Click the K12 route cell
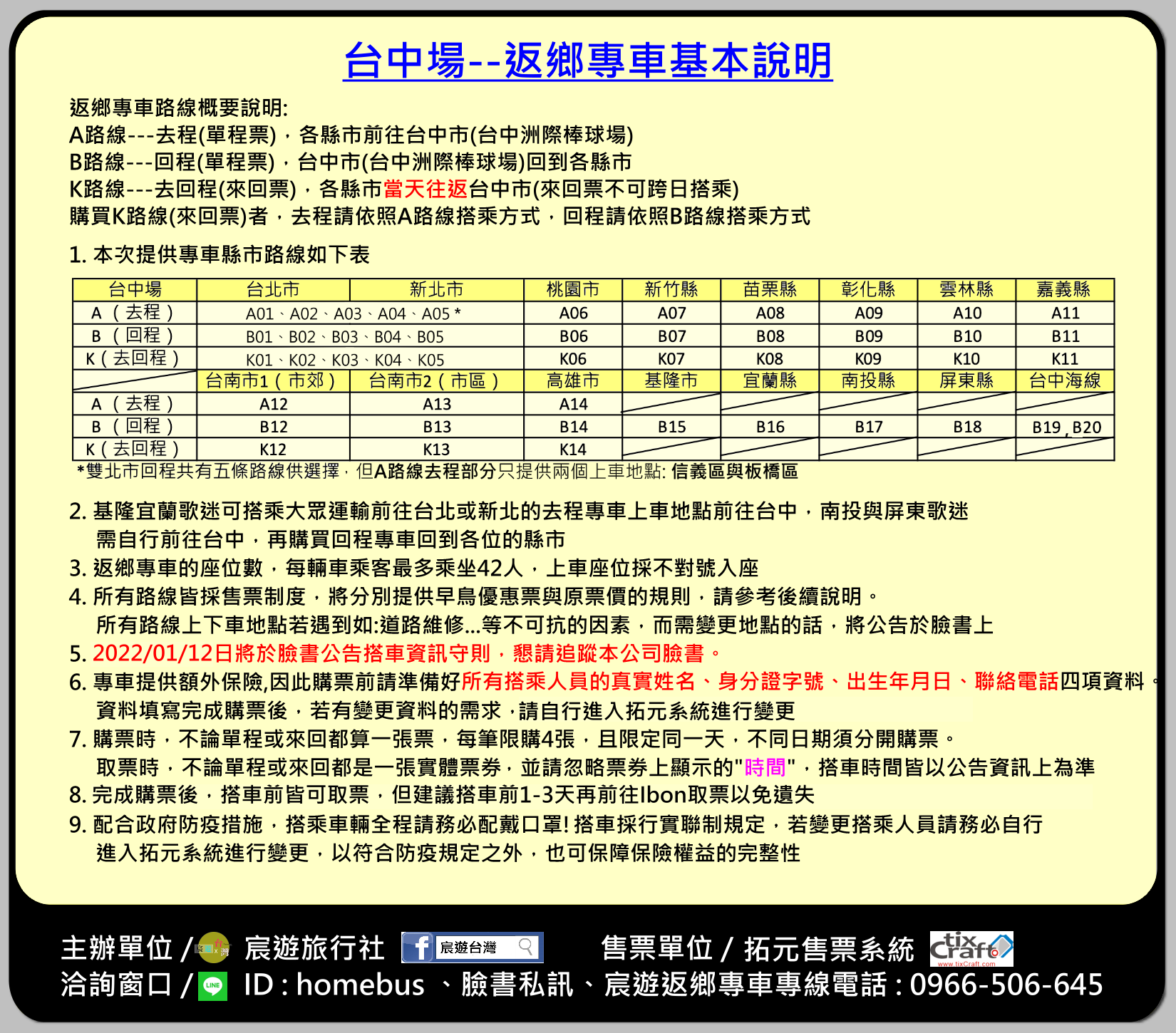 [x=273, y=450]
